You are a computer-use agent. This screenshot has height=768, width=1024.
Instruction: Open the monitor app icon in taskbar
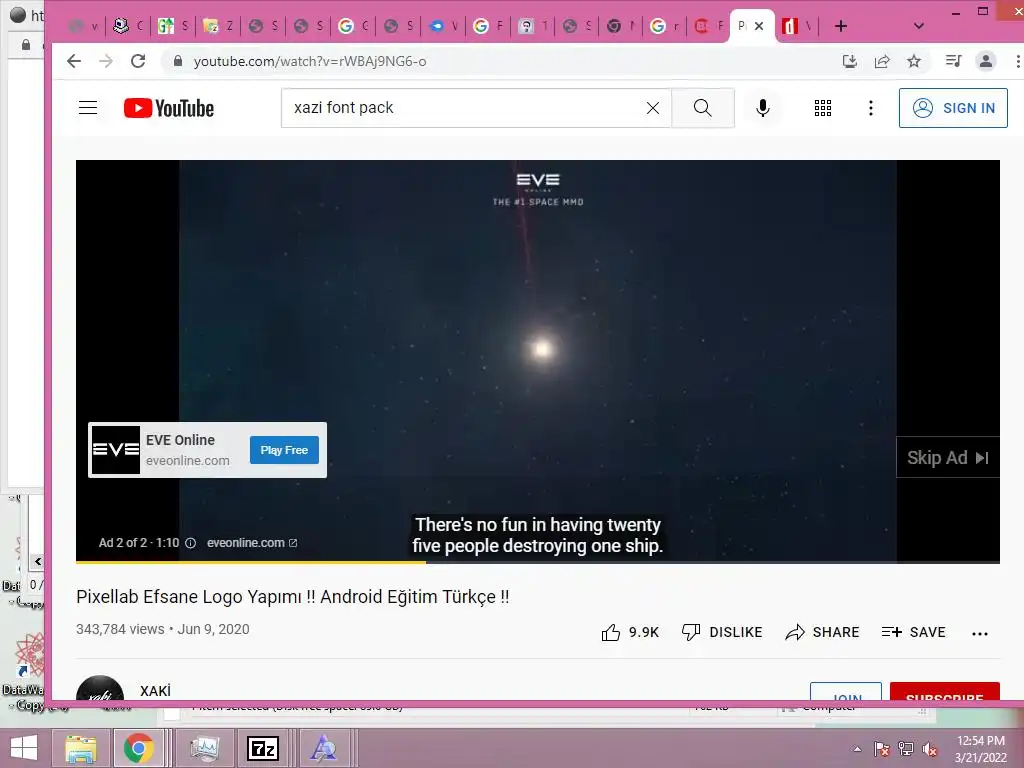coord(205,748)
